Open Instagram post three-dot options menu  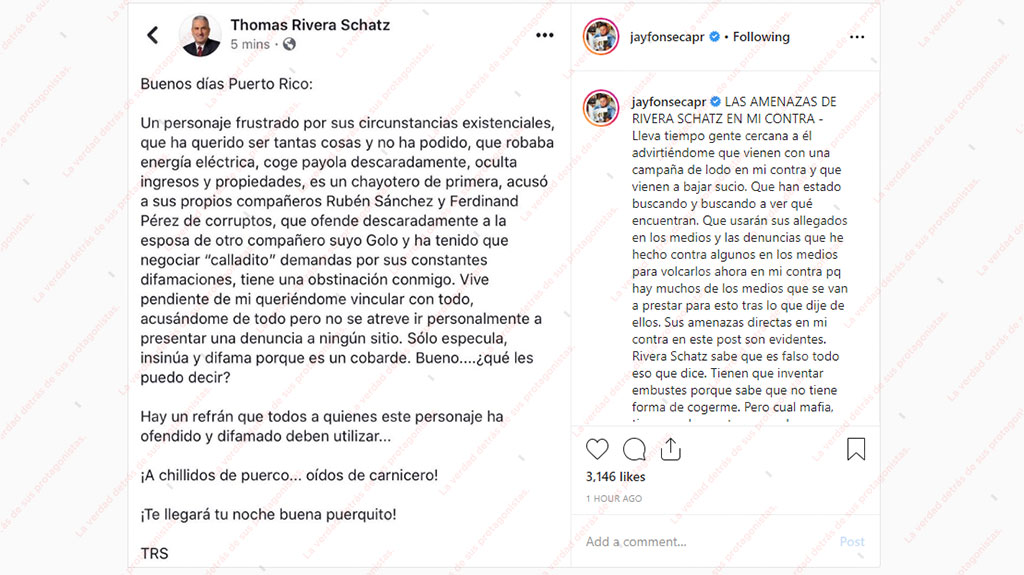[x=857, y=37]
